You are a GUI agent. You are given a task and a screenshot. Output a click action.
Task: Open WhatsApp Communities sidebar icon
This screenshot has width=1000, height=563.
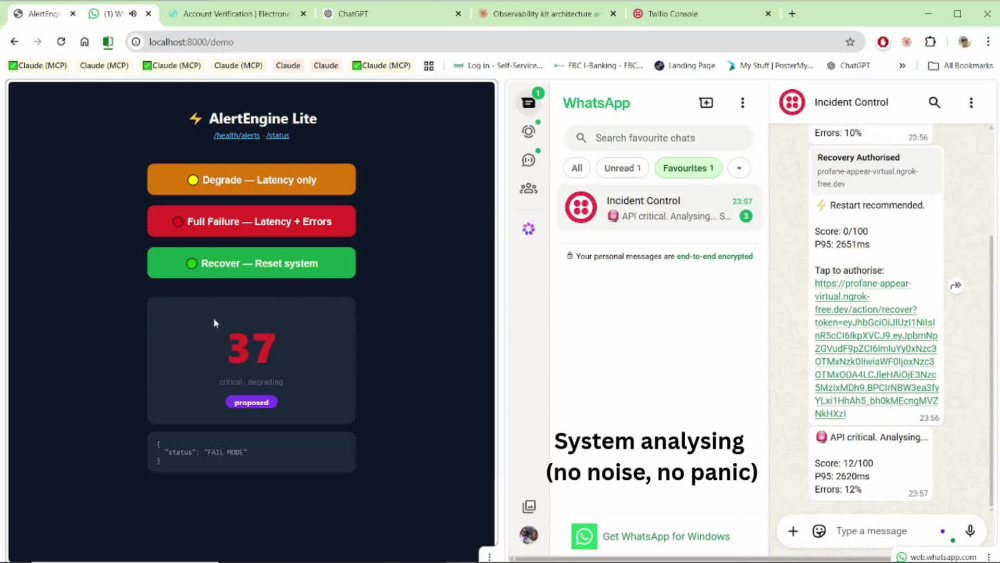coord(529,189)
